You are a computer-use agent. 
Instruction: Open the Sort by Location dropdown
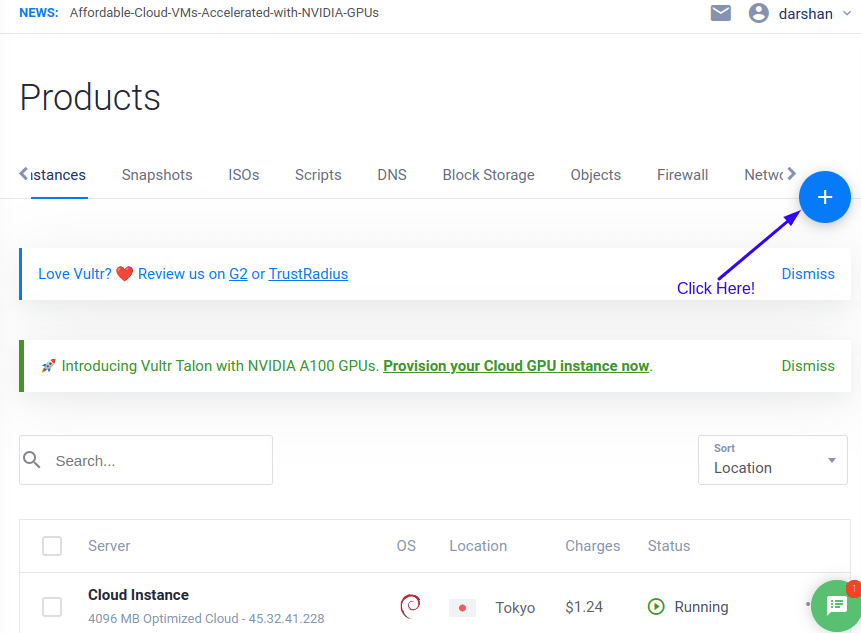click(773, 460)
